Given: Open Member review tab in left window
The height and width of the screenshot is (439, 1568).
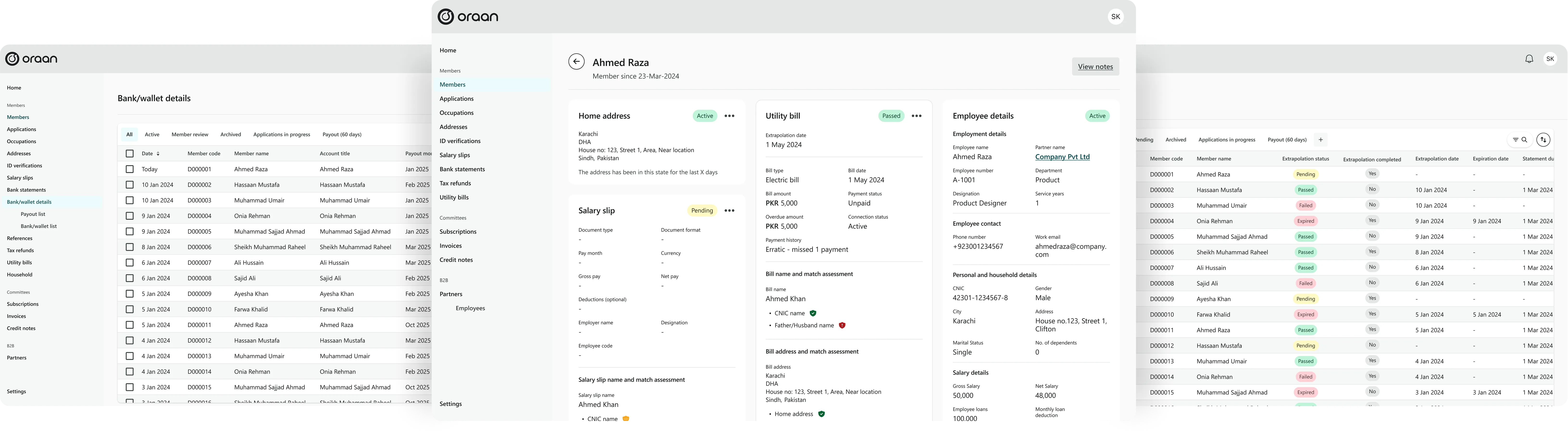Looking at the screenshot, I should (x=190, y=134).
